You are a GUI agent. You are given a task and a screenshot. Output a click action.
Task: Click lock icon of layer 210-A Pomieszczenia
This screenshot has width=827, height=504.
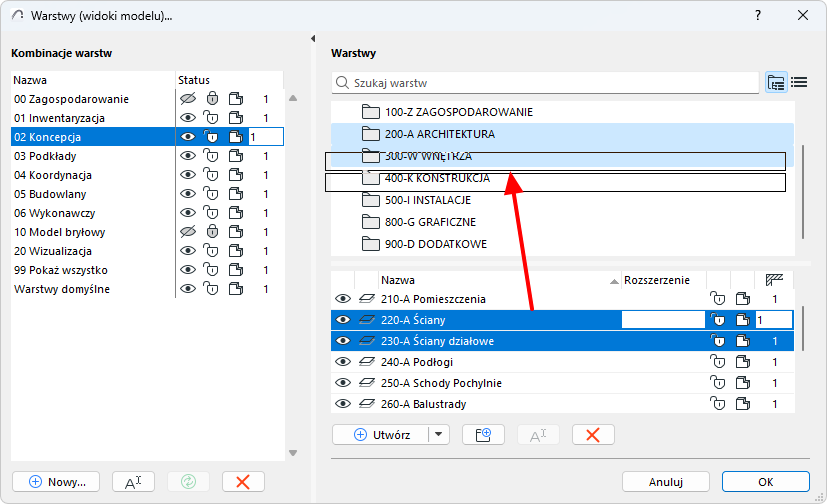pyautogui.click(x=717, y=299)
